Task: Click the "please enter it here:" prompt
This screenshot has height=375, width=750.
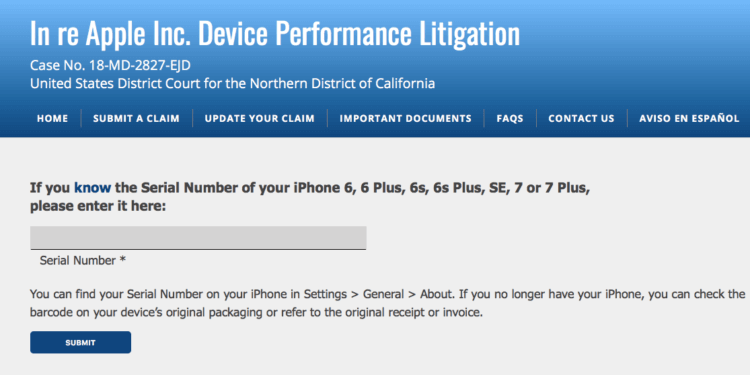Action: click(98, 208)
